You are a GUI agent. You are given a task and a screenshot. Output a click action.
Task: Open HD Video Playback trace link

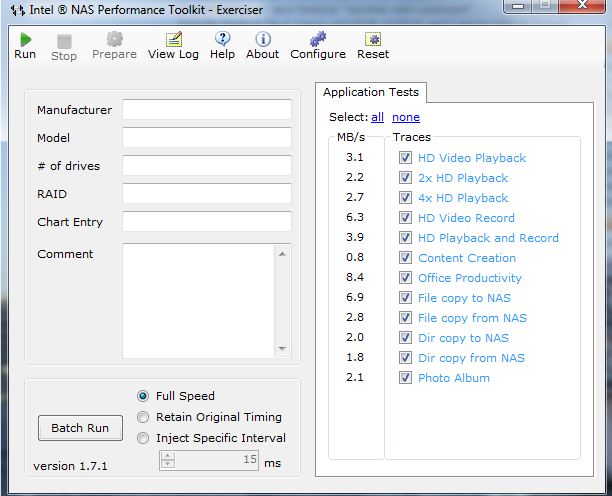pyautogui.click(x=472, y=158)
